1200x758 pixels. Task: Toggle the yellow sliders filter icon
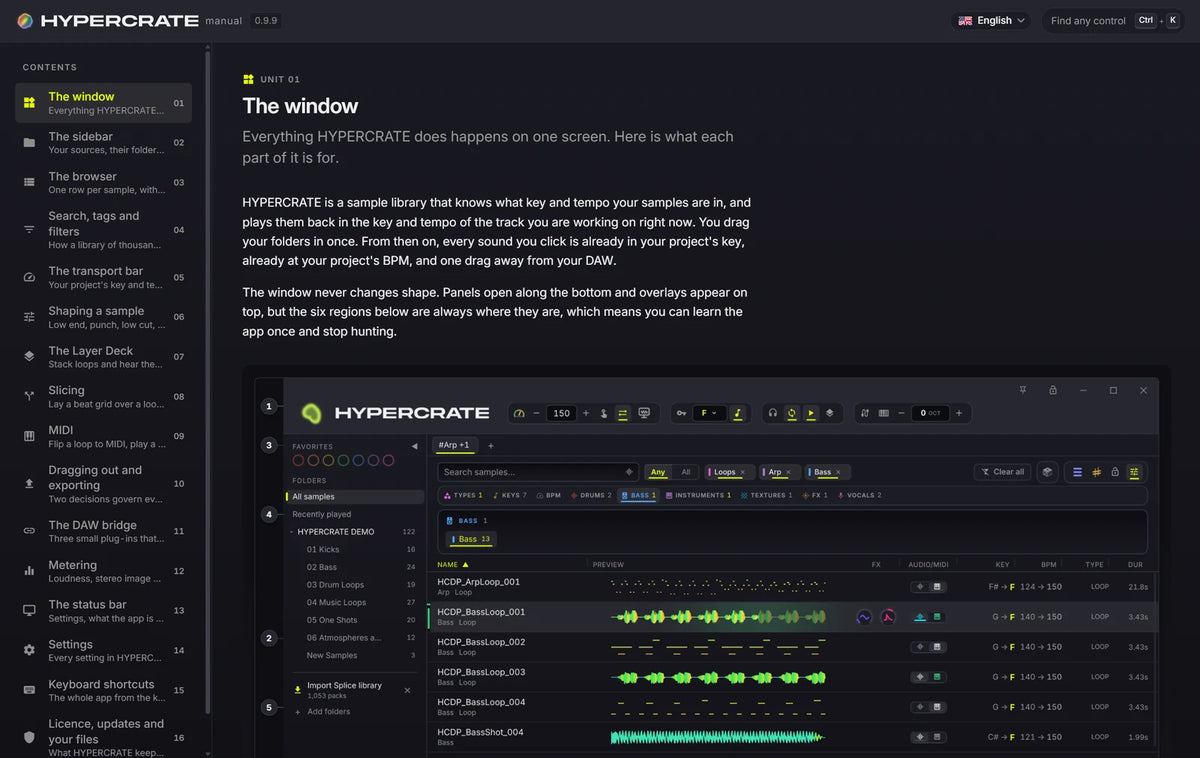(x=1134, y=472)
